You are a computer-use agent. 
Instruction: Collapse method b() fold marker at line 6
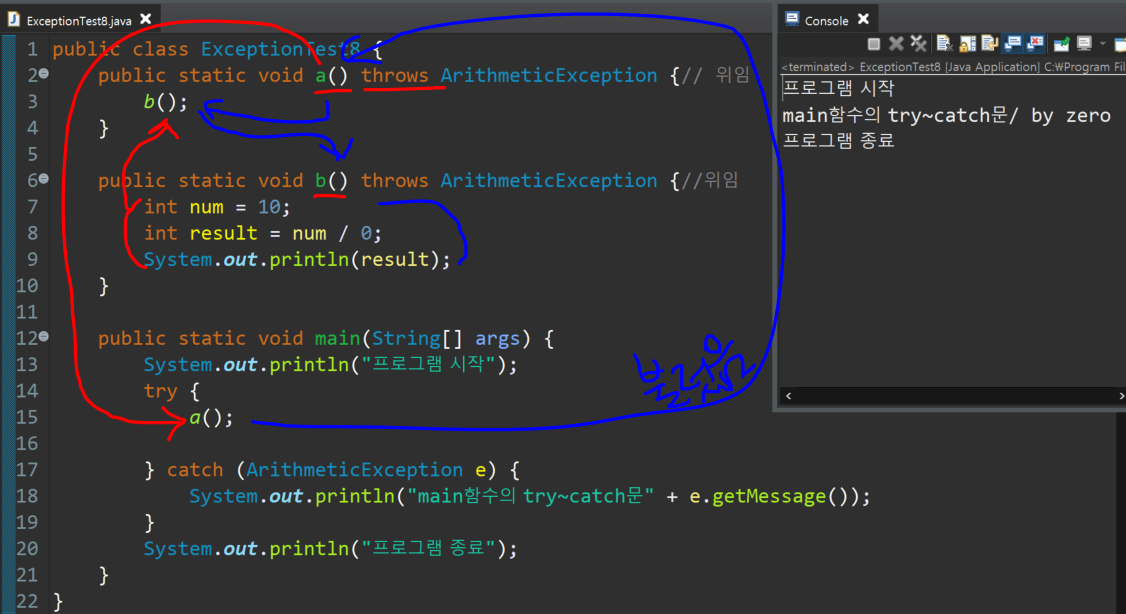coord(44,179)
